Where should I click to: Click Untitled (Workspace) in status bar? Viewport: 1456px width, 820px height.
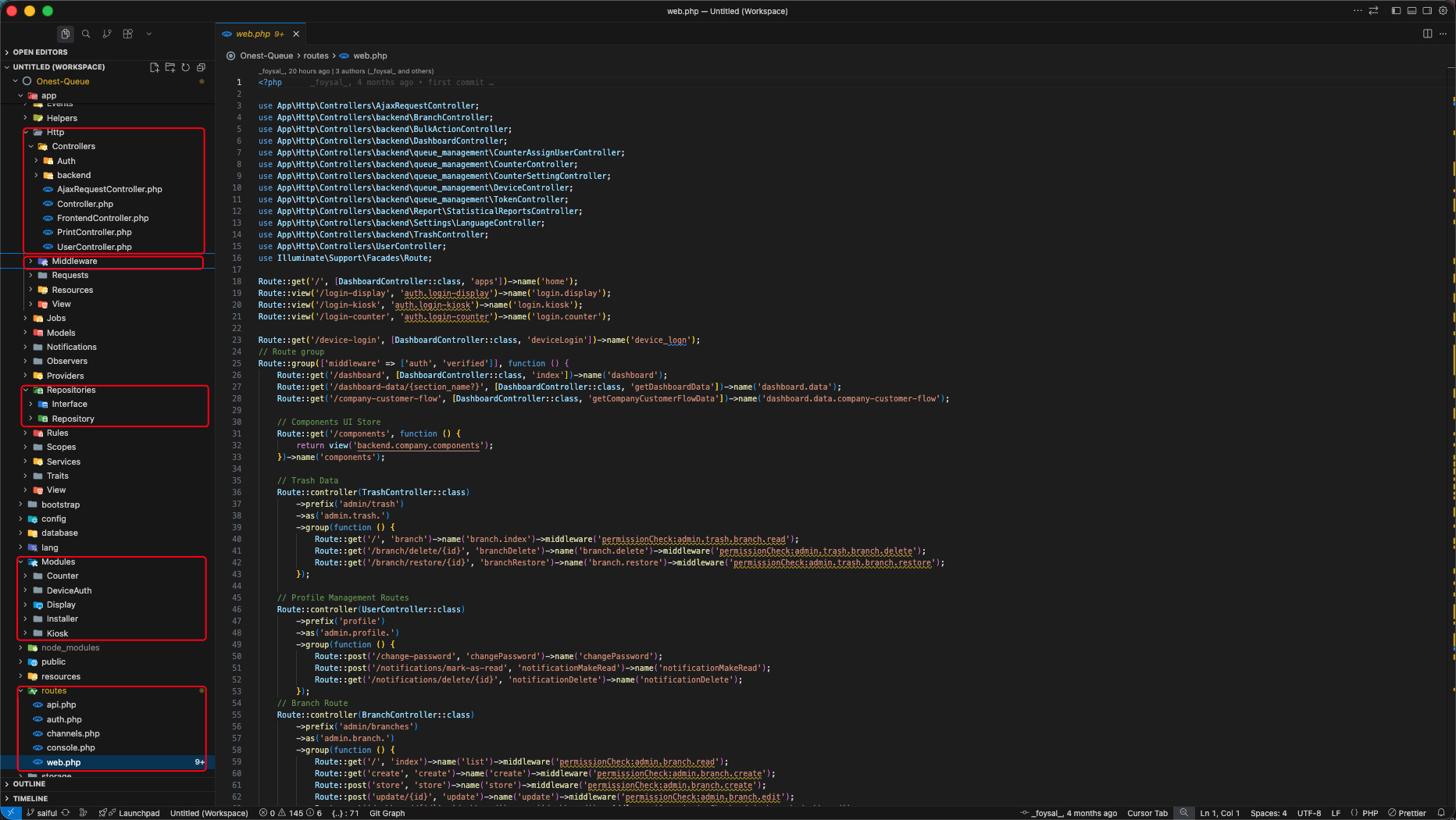click(209, 813)
